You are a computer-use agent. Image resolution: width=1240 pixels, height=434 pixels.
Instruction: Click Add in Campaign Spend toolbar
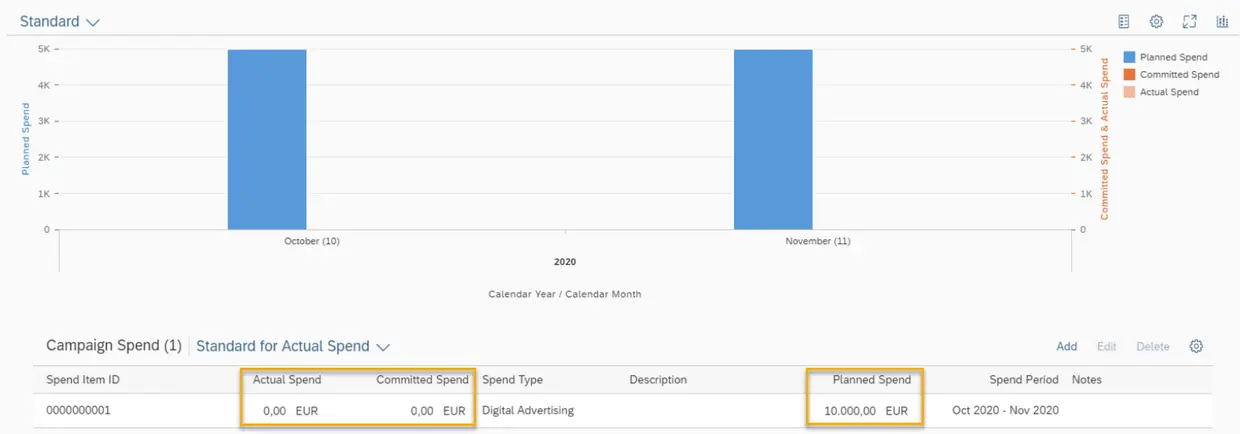pyautogui.click(x=1067, y=346)
